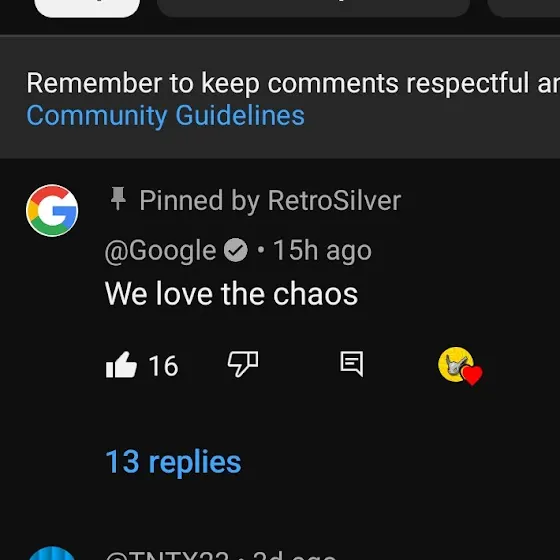Select the middle dark filter chip at top
The height and width of the screenshot is (560, 560).
(313, 7)
